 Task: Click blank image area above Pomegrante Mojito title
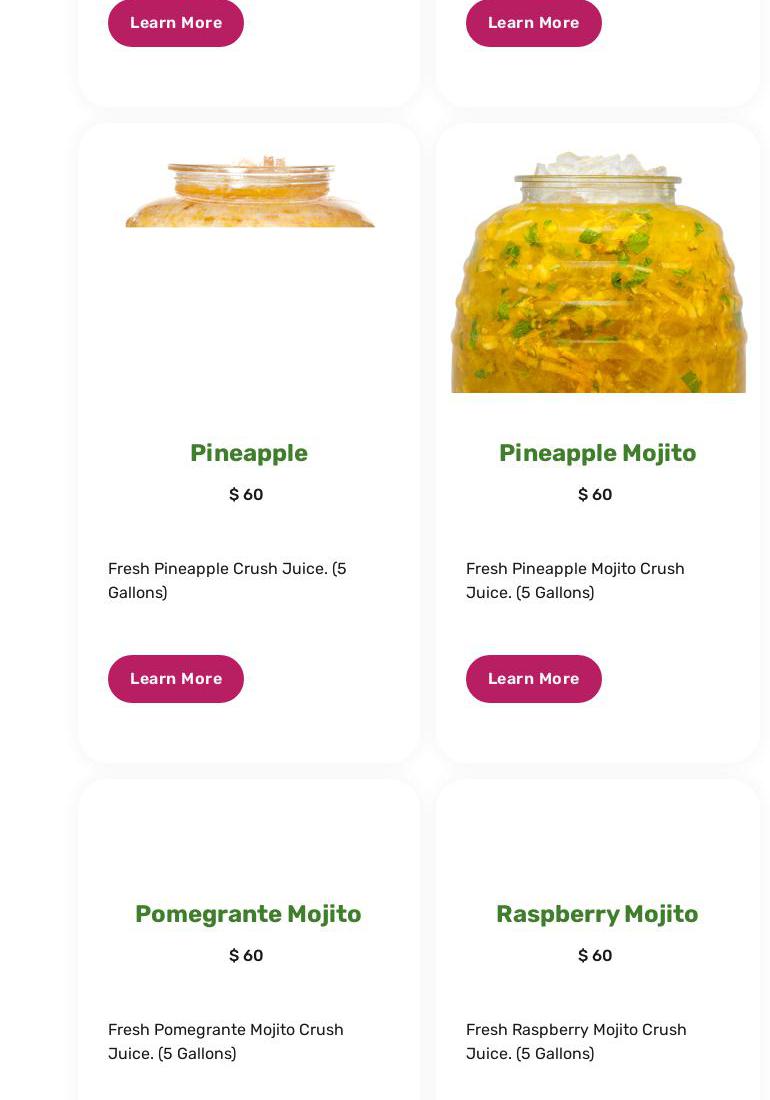(x=249, y=838)
